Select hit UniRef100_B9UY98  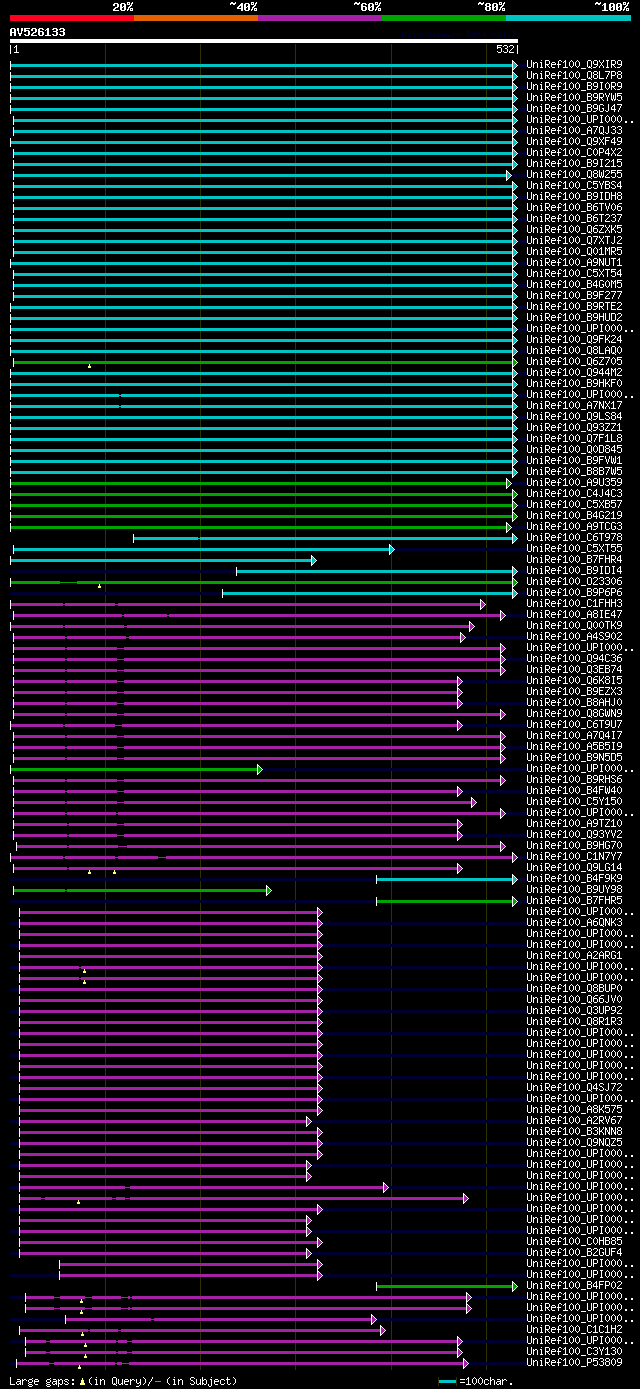pos(574,889)
